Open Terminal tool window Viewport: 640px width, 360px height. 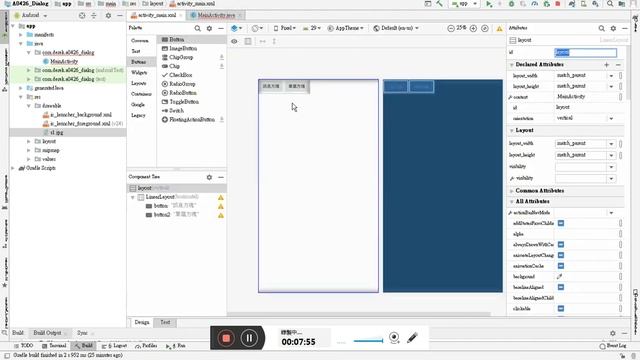(x=54, y=346)
